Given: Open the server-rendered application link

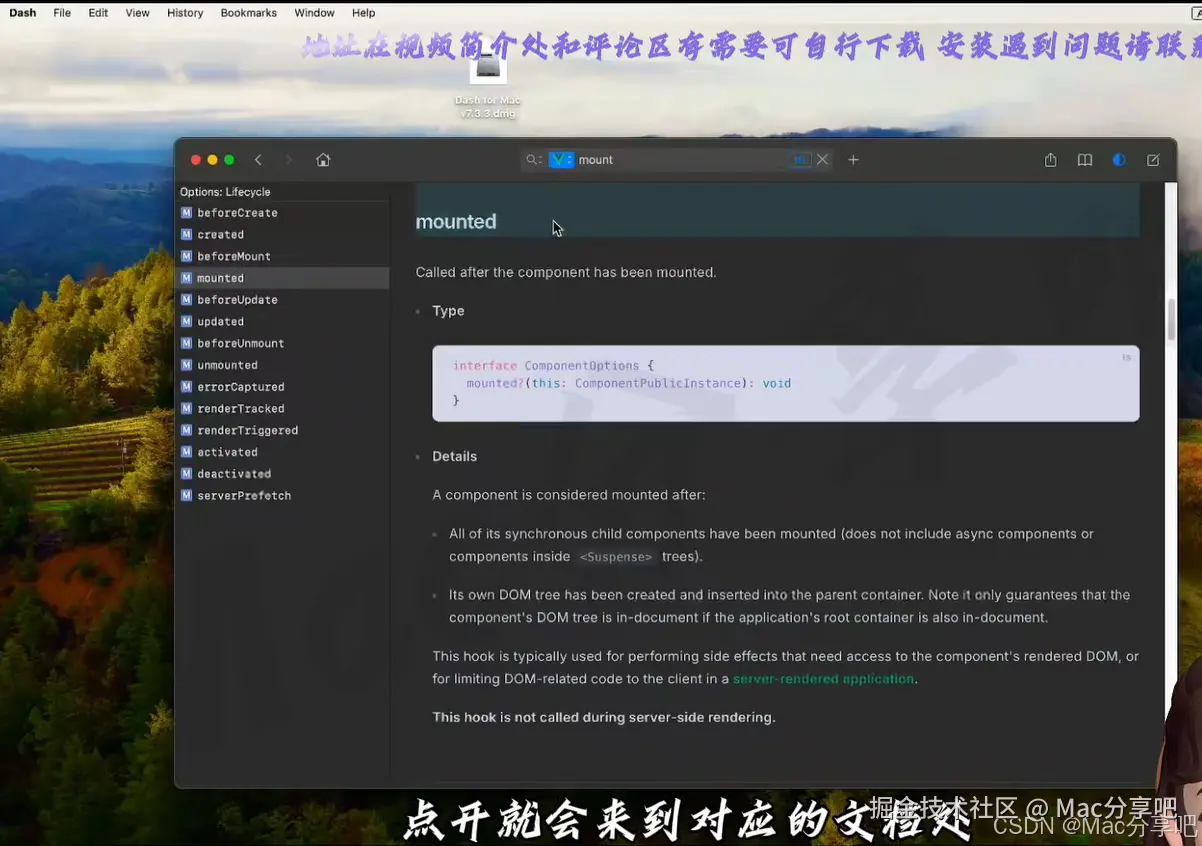Looking at the screenshot, I should (x=822, y=678).
